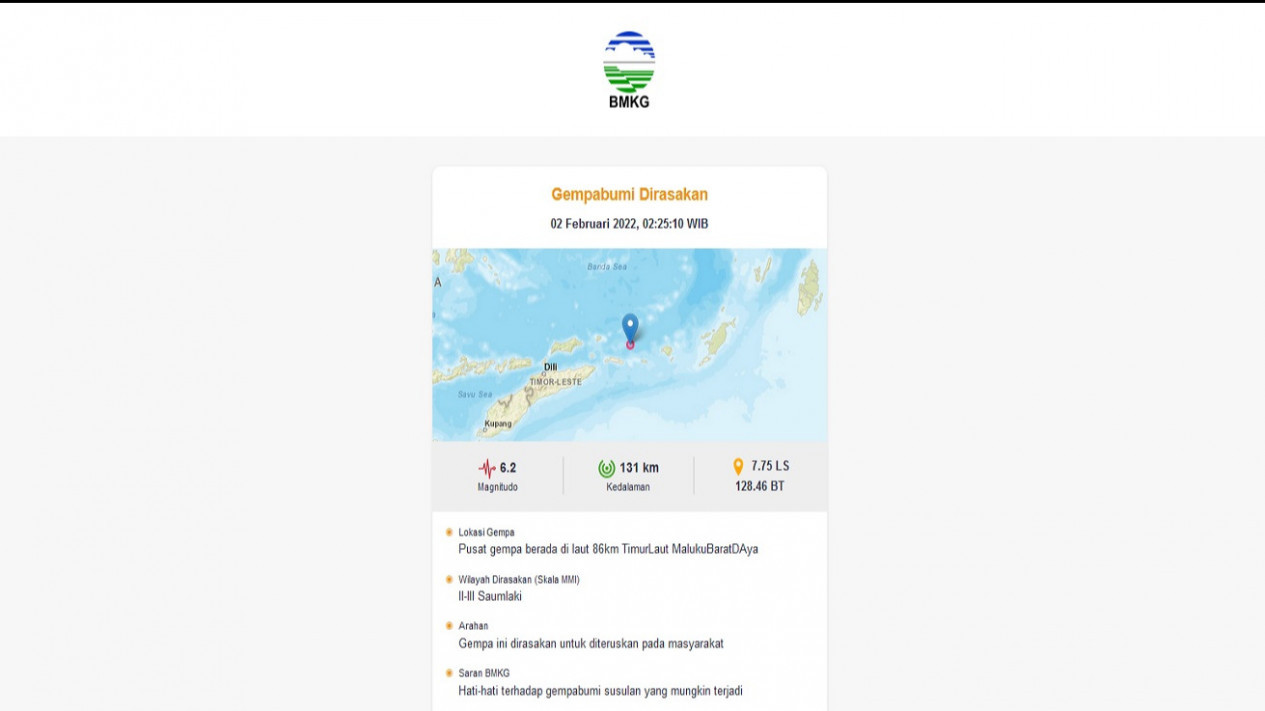Click the green Kedalaman depth icon
This screenshot has height=711, width=1265.
pyautogui.click(x=606, y=466)
